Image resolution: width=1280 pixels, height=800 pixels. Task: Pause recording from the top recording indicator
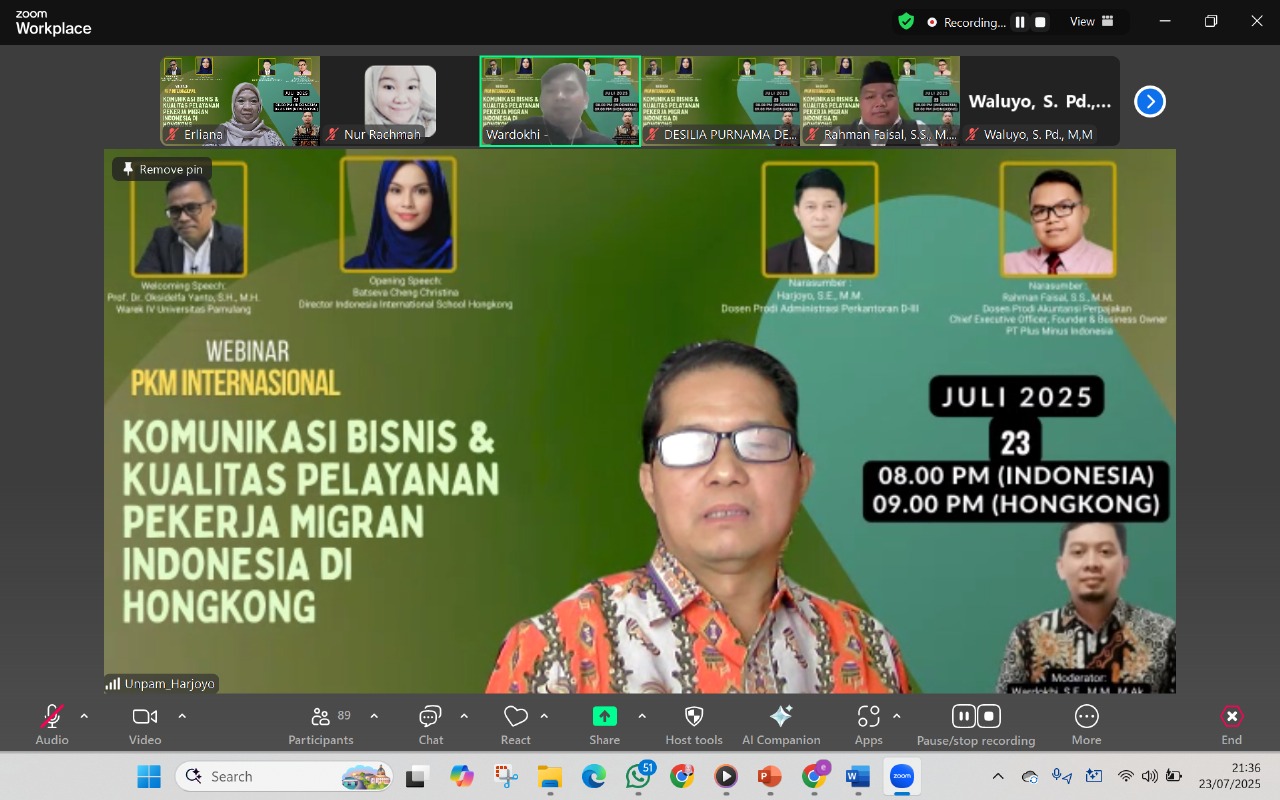[x=1020, y=22]
